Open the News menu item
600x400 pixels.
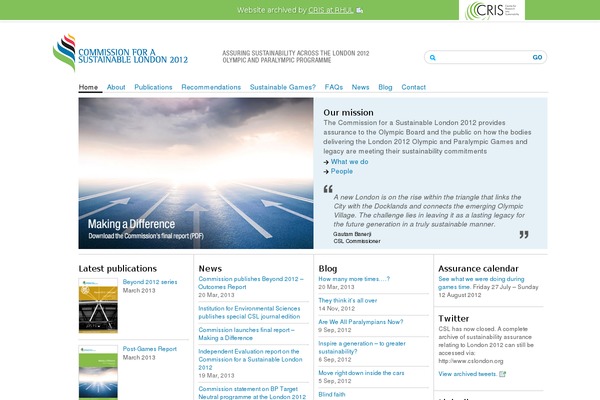click(x=360, y=87)
